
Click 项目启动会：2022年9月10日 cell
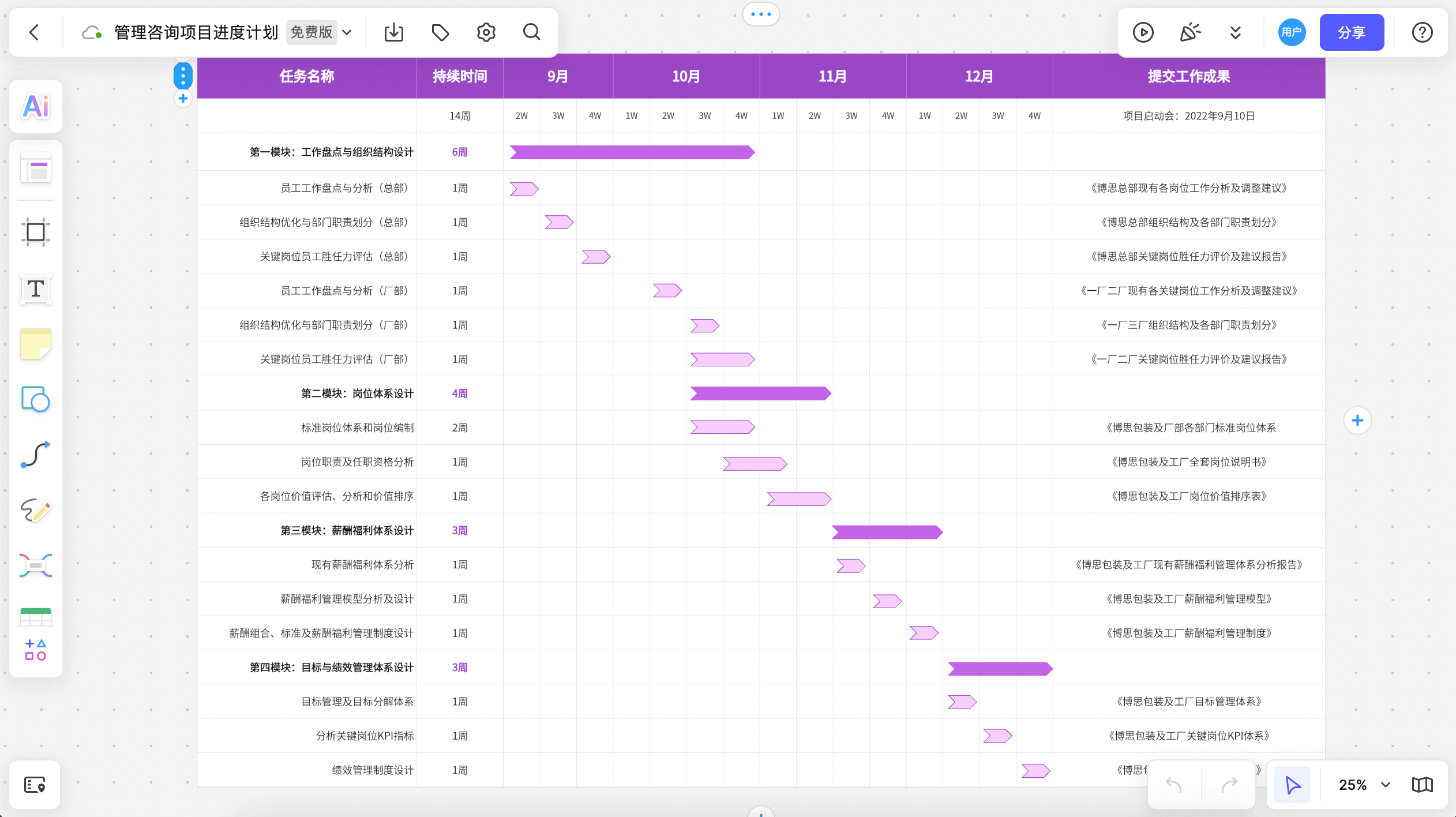tap(1189, 116)
